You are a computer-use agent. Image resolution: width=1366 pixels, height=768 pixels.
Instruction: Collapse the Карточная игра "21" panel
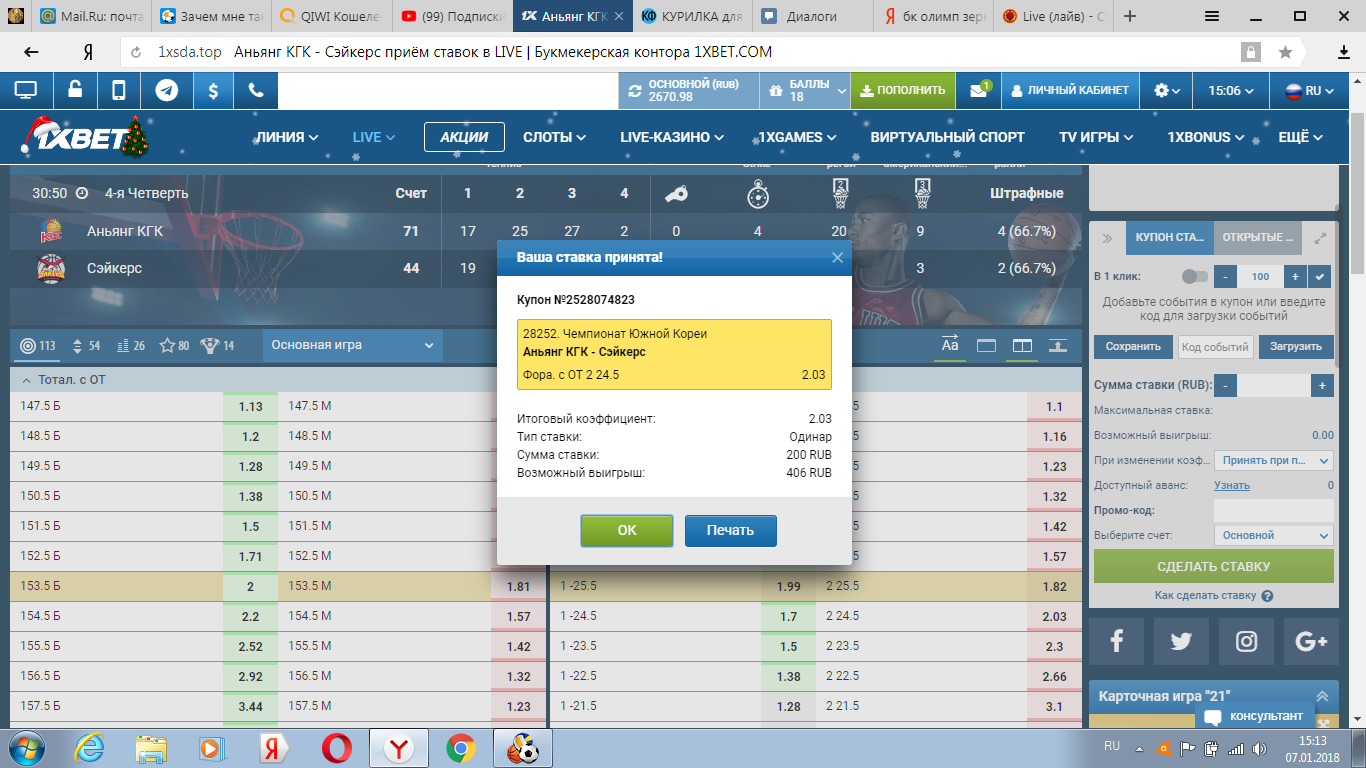pos(1322,696)
